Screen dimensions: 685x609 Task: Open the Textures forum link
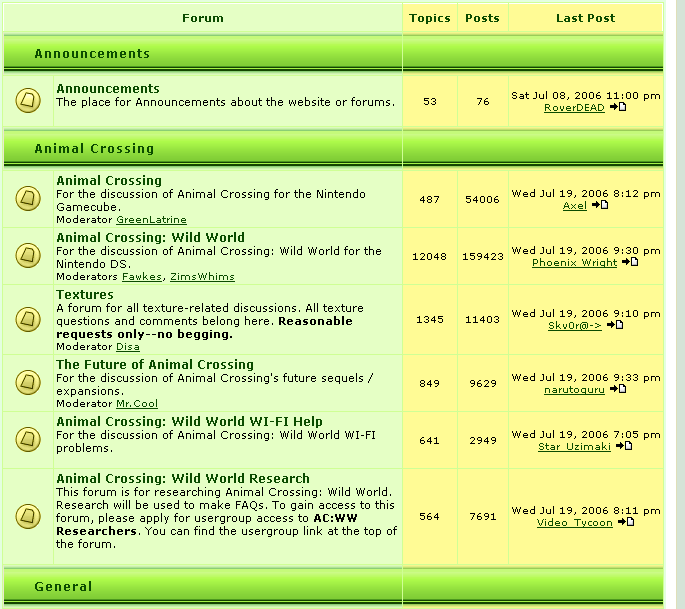(x=85, y=294)
